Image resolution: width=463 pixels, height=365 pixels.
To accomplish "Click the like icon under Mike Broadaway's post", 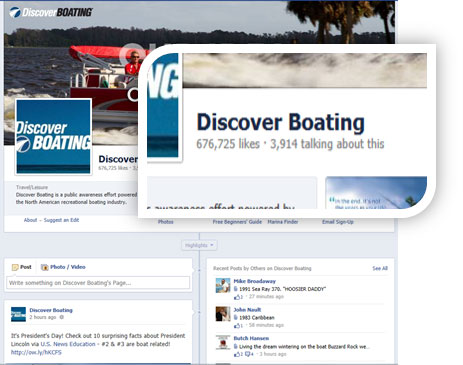I will (x=237, y=297).
